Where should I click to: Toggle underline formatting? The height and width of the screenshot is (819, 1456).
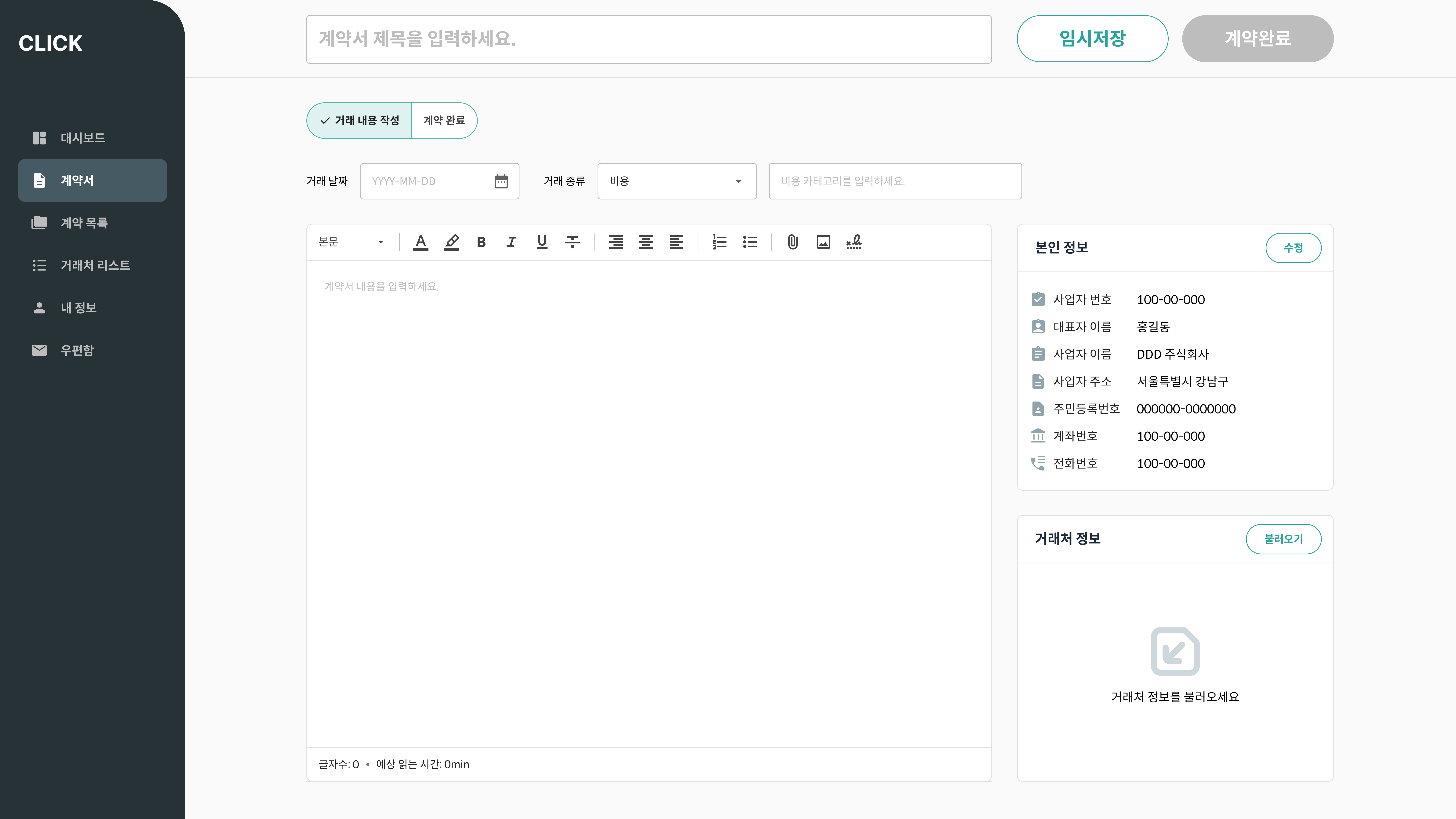pos(541,242)
